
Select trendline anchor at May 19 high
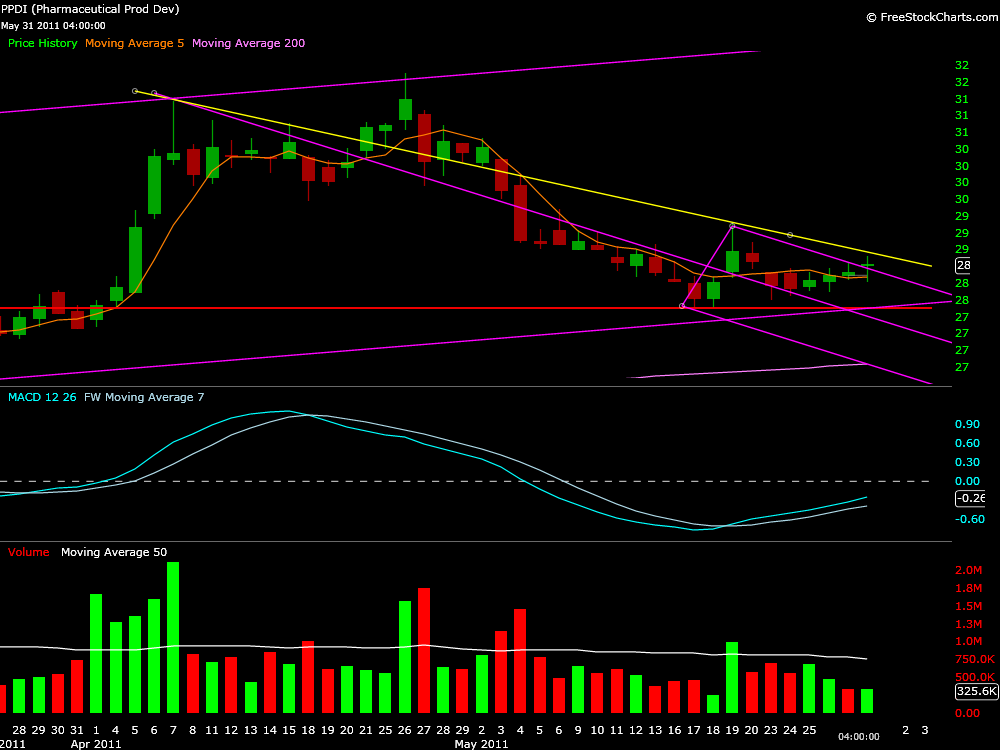pos(732,226)
